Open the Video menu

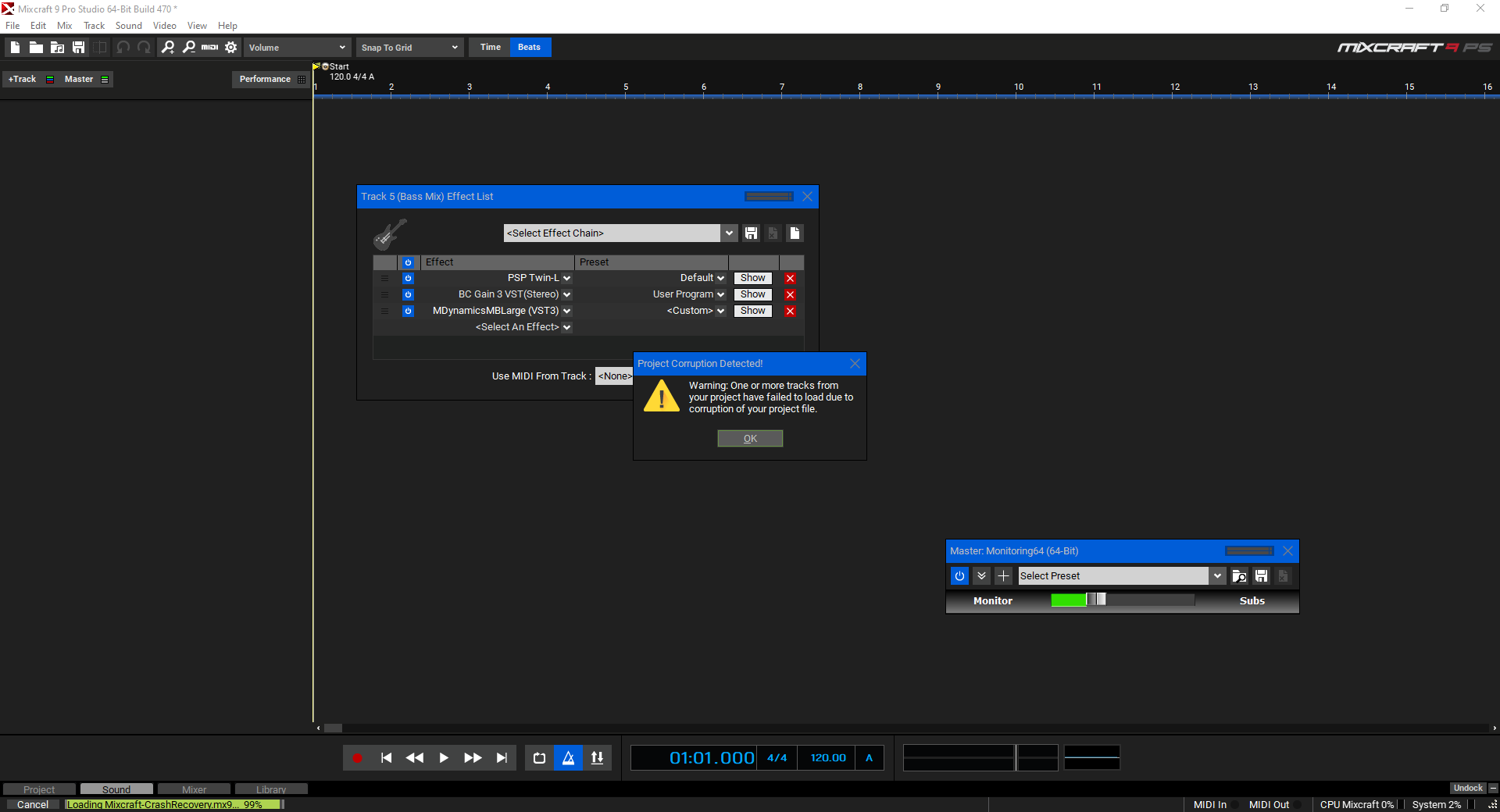165,26
